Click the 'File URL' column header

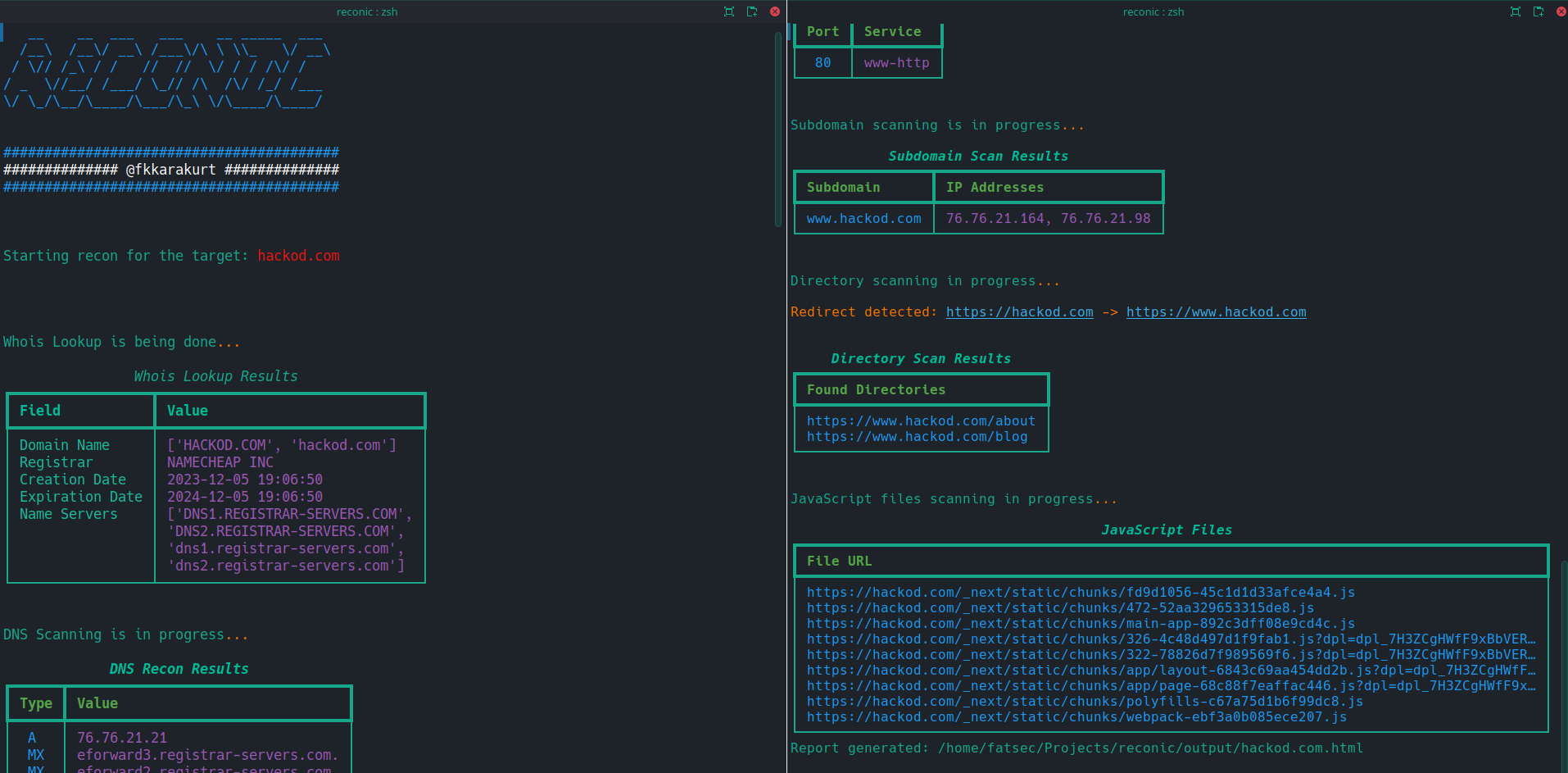point(840,562)
